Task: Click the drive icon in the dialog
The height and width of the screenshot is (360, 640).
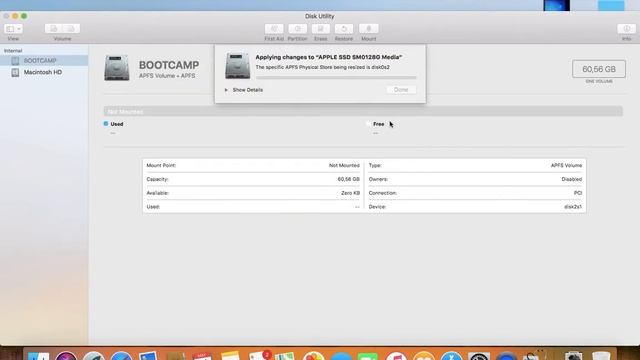Action: pyautogui.click(x=238, y=66)
